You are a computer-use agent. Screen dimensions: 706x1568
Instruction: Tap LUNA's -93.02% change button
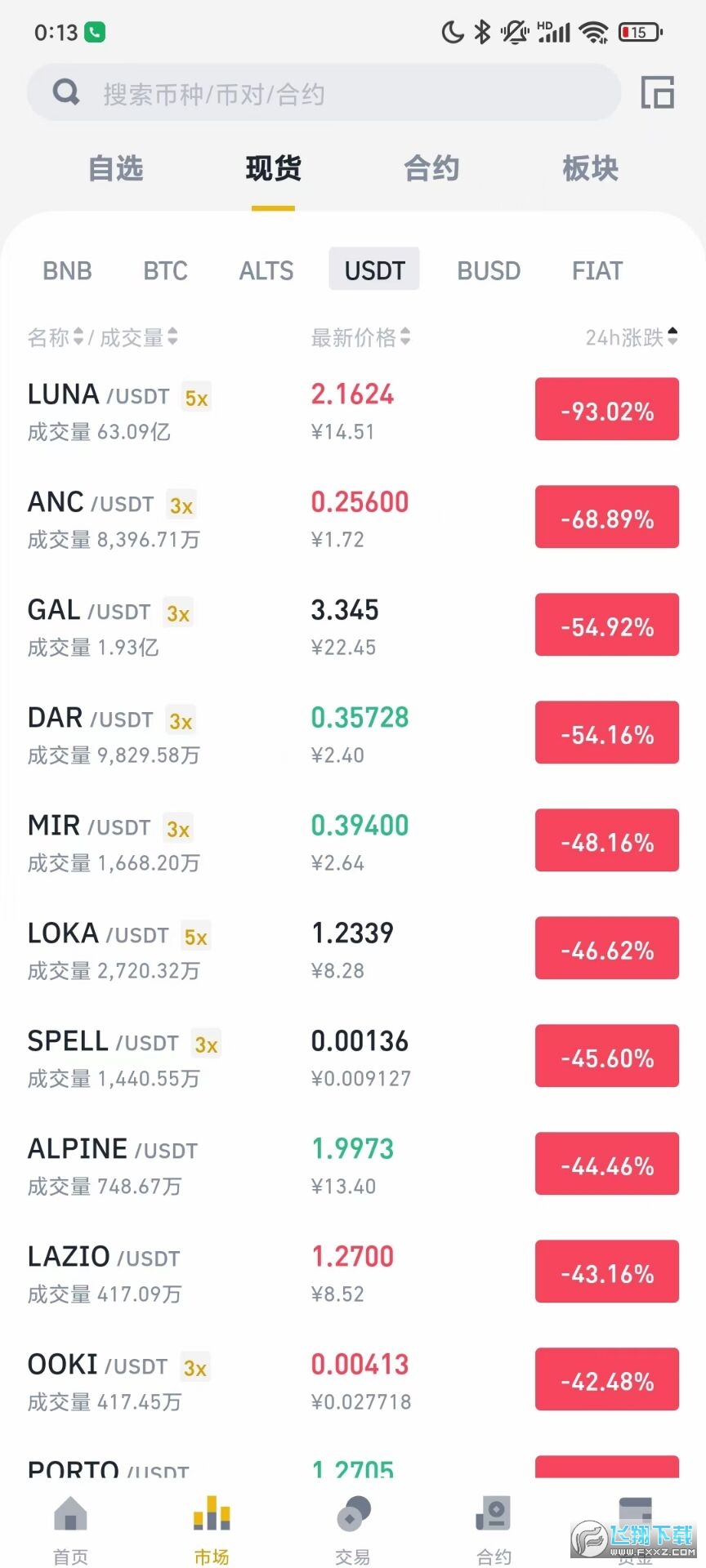coord(607,410)
